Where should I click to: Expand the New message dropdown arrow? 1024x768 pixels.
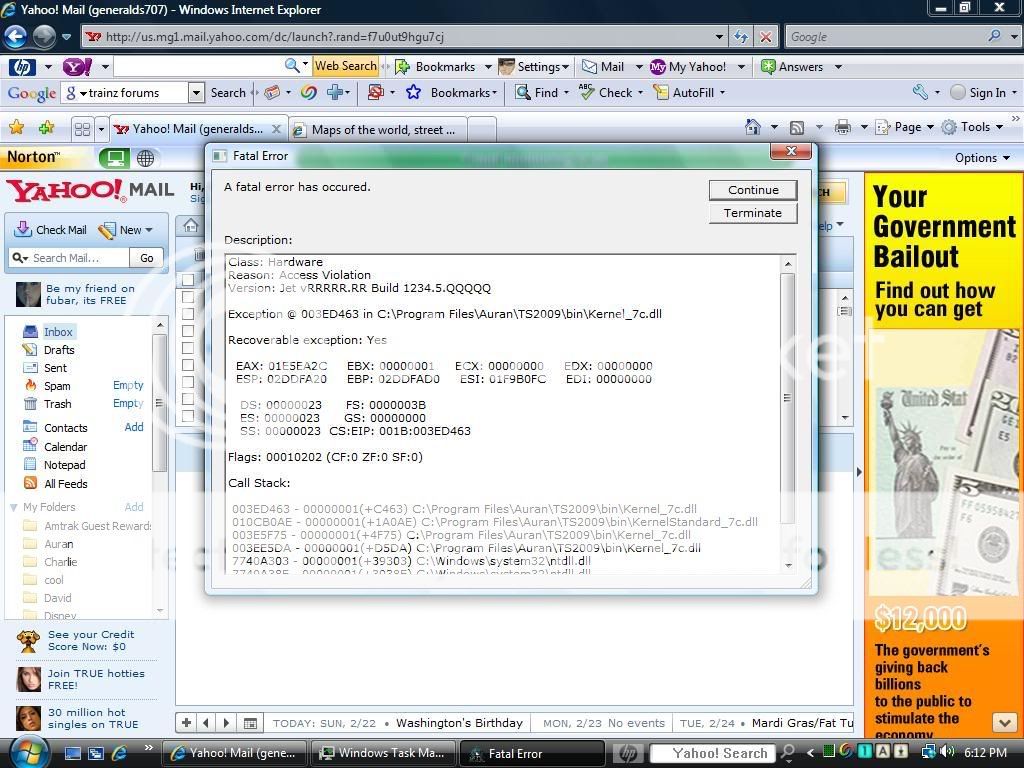[x=150, y=230]
